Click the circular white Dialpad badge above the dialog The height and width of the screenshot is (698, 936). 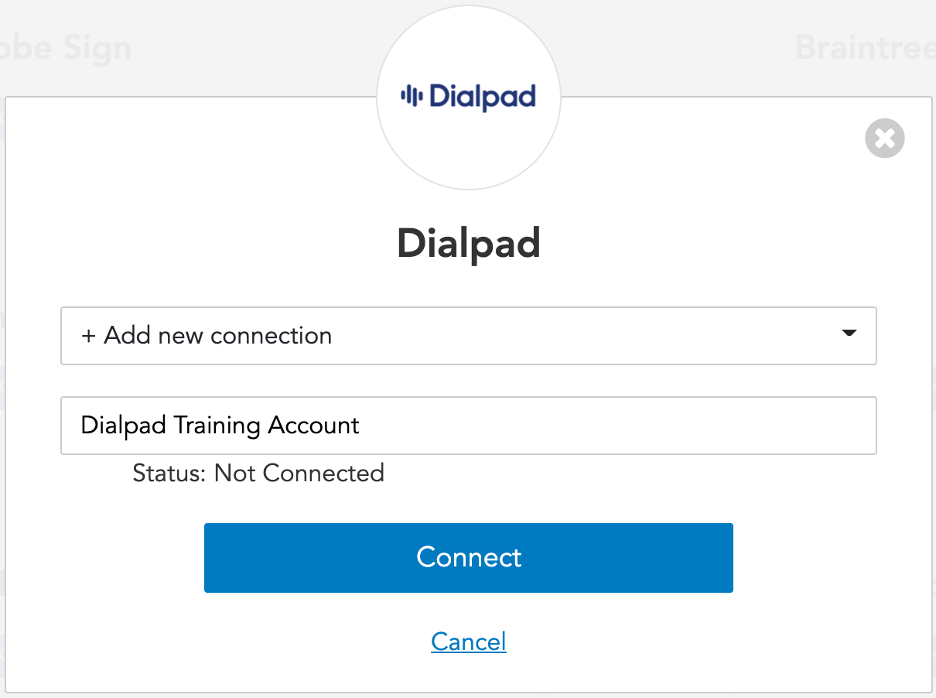coord(468,96)
